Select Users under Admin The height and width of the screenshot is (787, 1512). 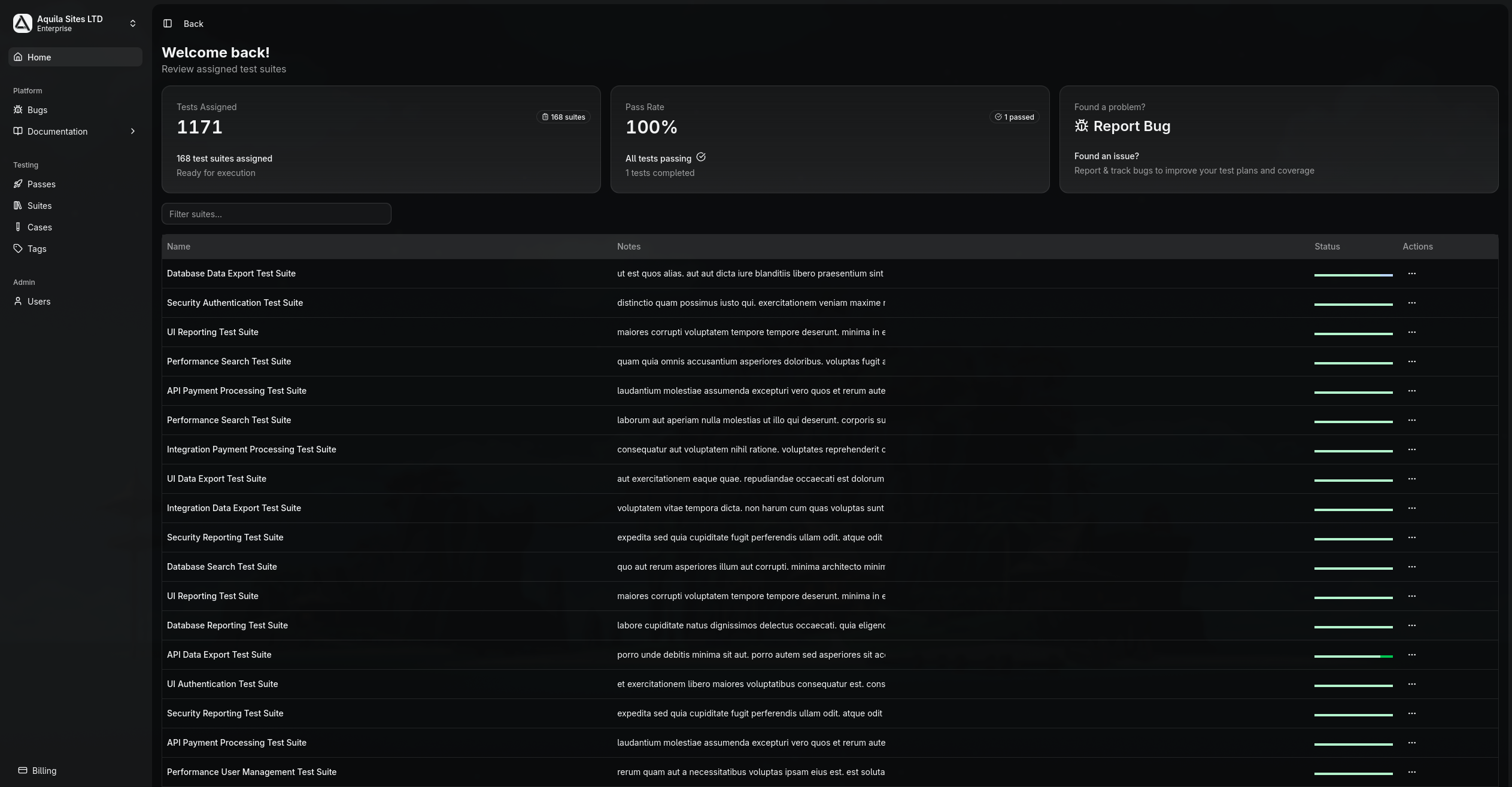(x=39, y=301)
